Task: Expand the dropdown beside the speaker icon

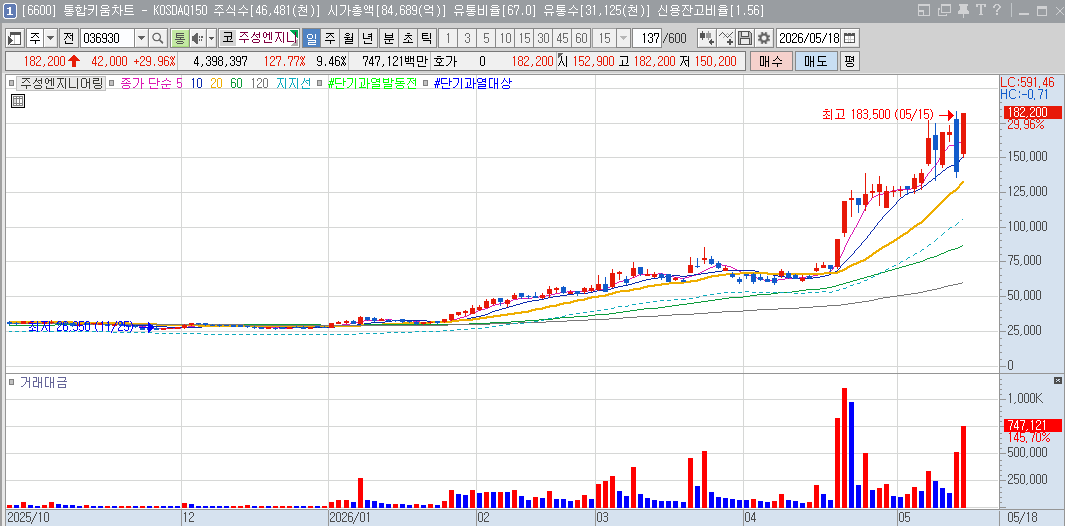Action: click(211, 37)
